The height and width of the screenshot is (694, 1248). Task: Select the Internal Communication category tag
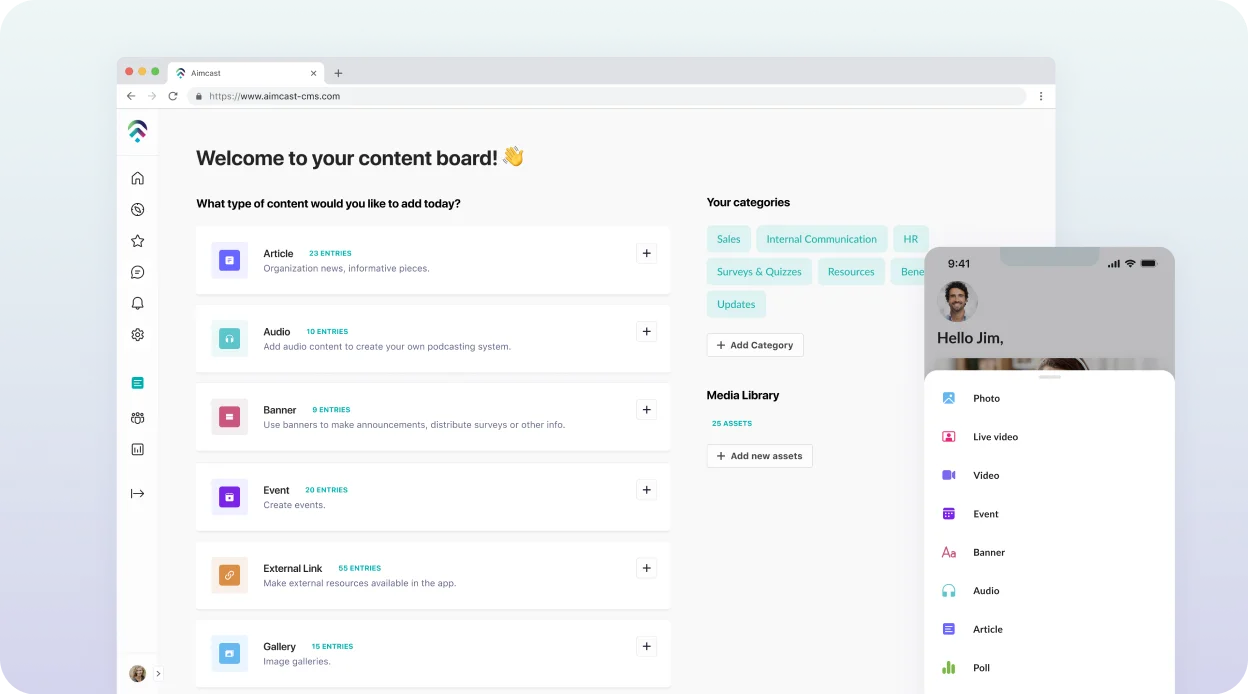click(821, 239)
